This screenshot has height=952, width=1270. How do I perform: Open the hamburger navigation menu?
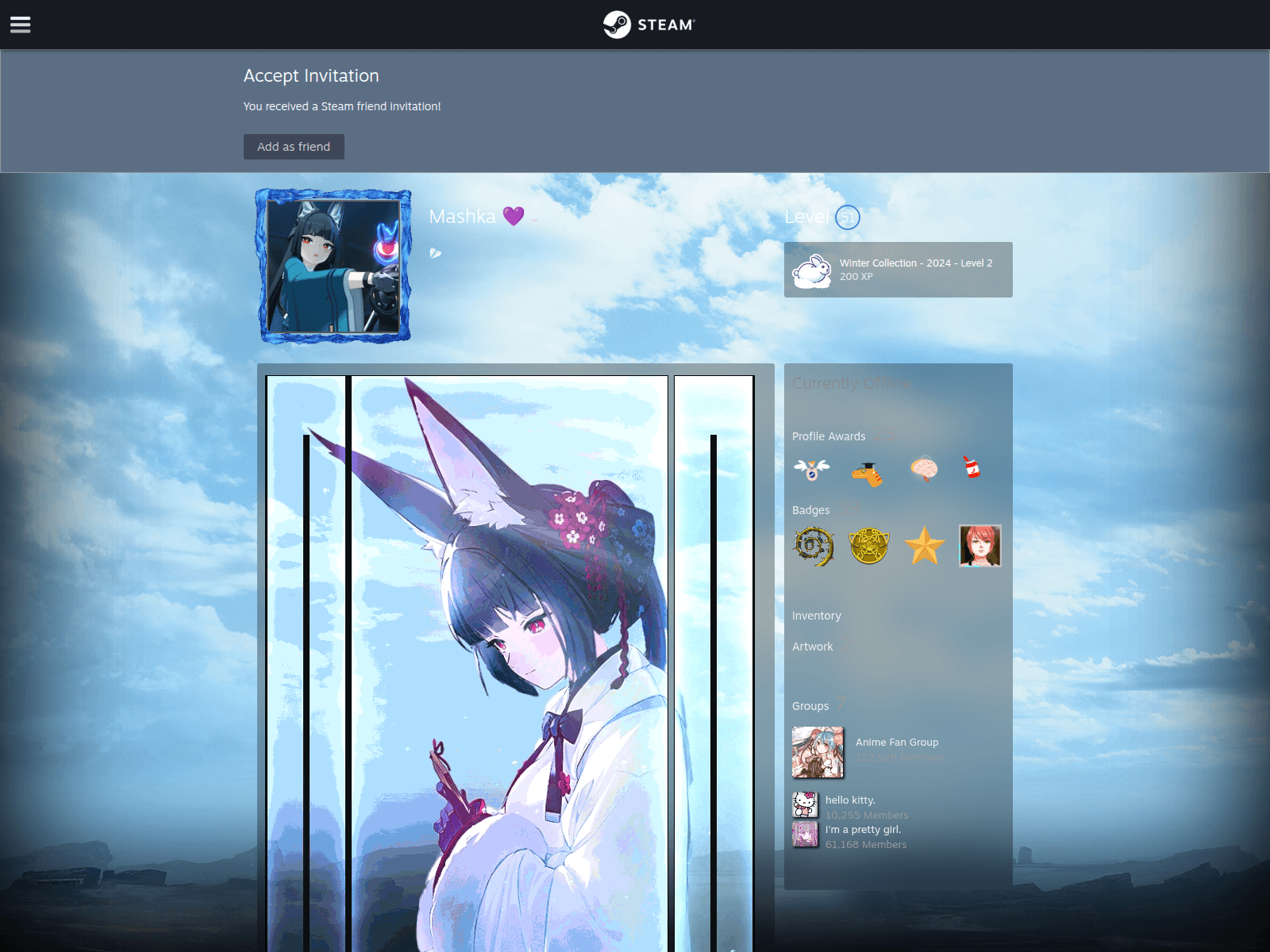pyautogui.click(x=21, y=25)
